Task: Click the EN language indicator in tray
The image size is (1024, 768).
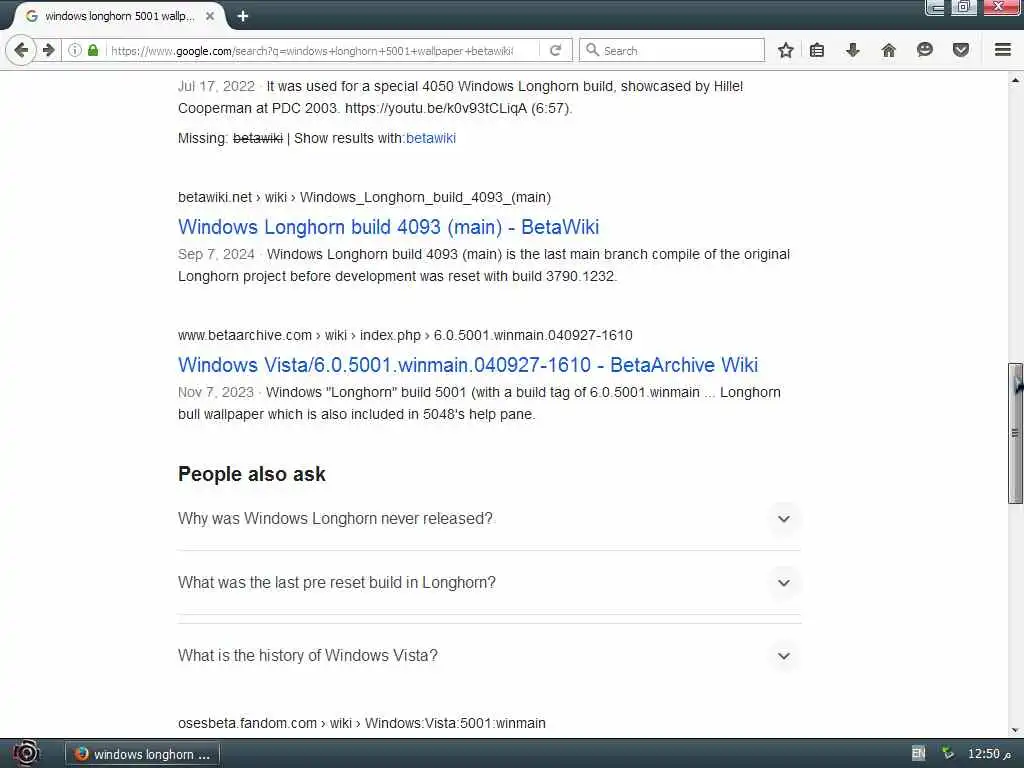Action: [x=918, y=754]
